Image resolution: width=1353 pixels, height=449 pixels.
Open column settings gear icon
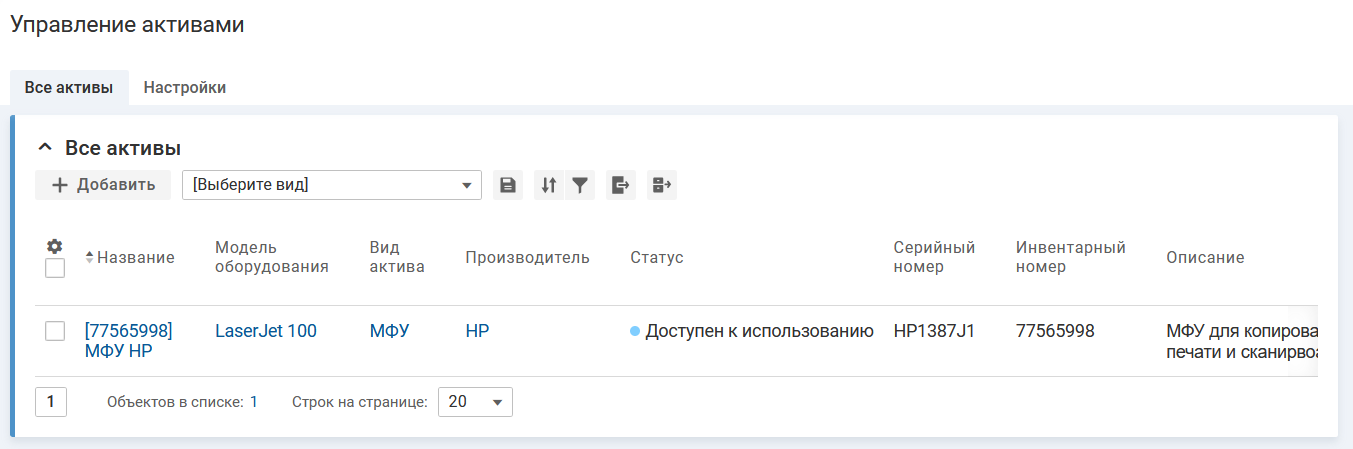[x=55, y=246]
